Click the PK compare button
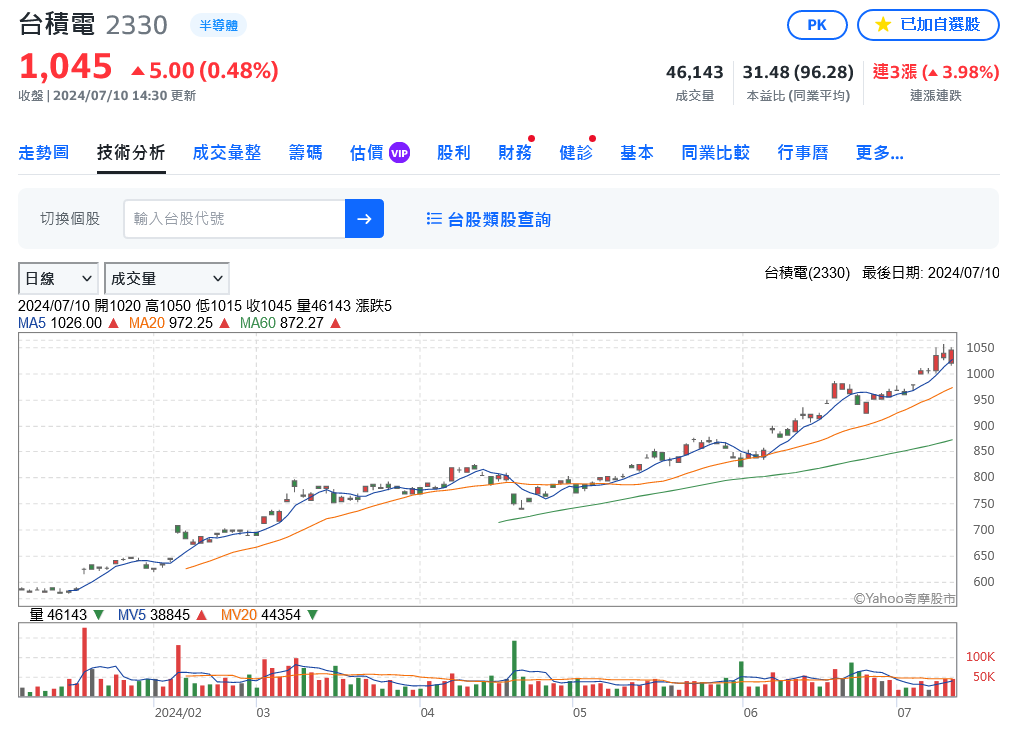 coord(817,25)
